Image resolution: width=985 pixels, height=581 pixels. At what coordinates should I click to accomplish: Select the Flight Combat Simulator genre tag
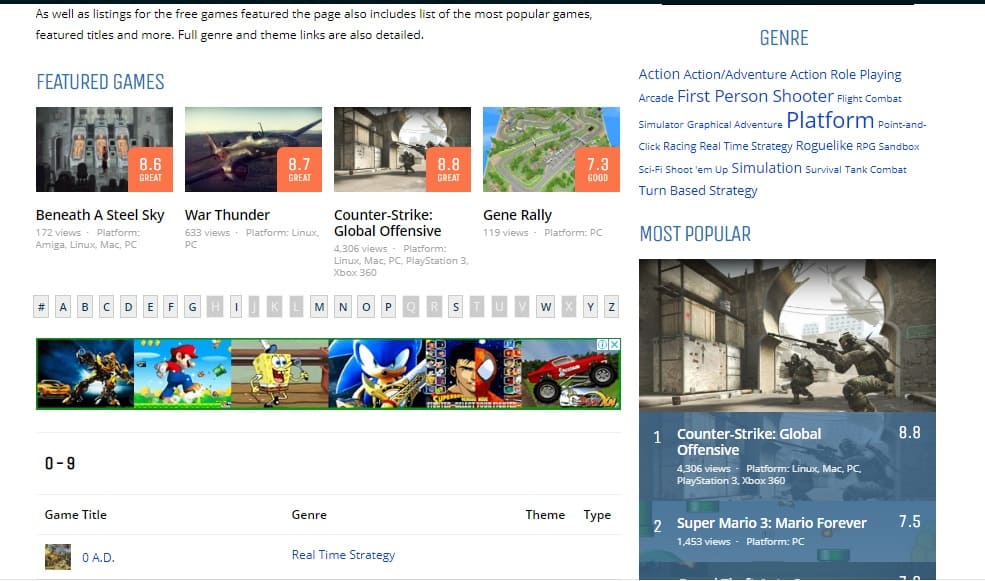point(869,99)
